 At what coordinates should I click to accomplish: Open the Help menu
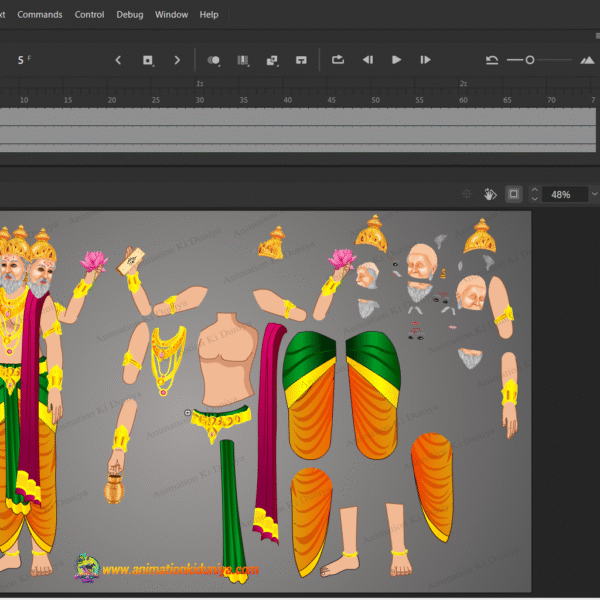click(209, 15)
